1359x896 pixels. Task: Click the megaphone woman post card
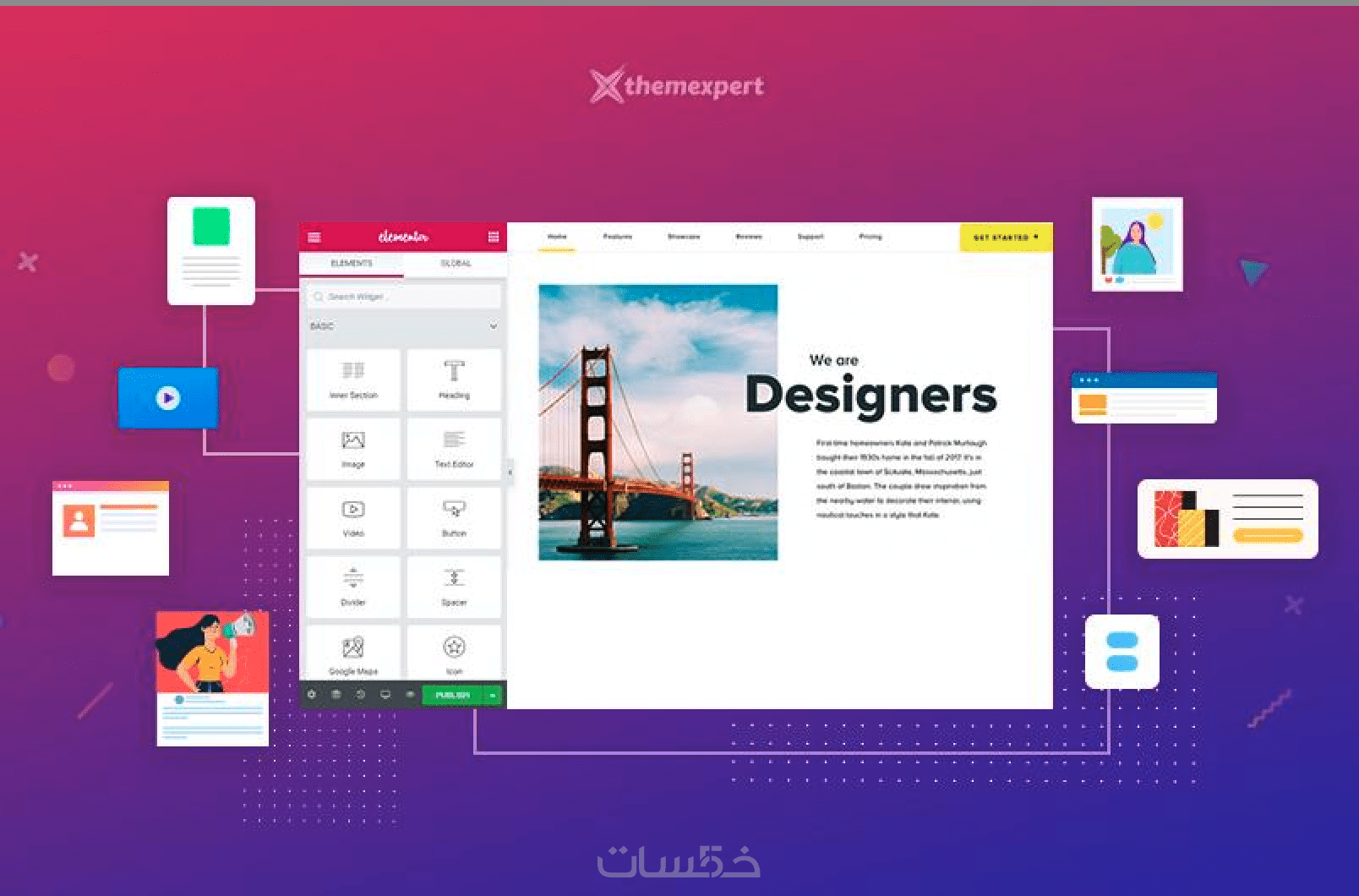click(213, 678)
